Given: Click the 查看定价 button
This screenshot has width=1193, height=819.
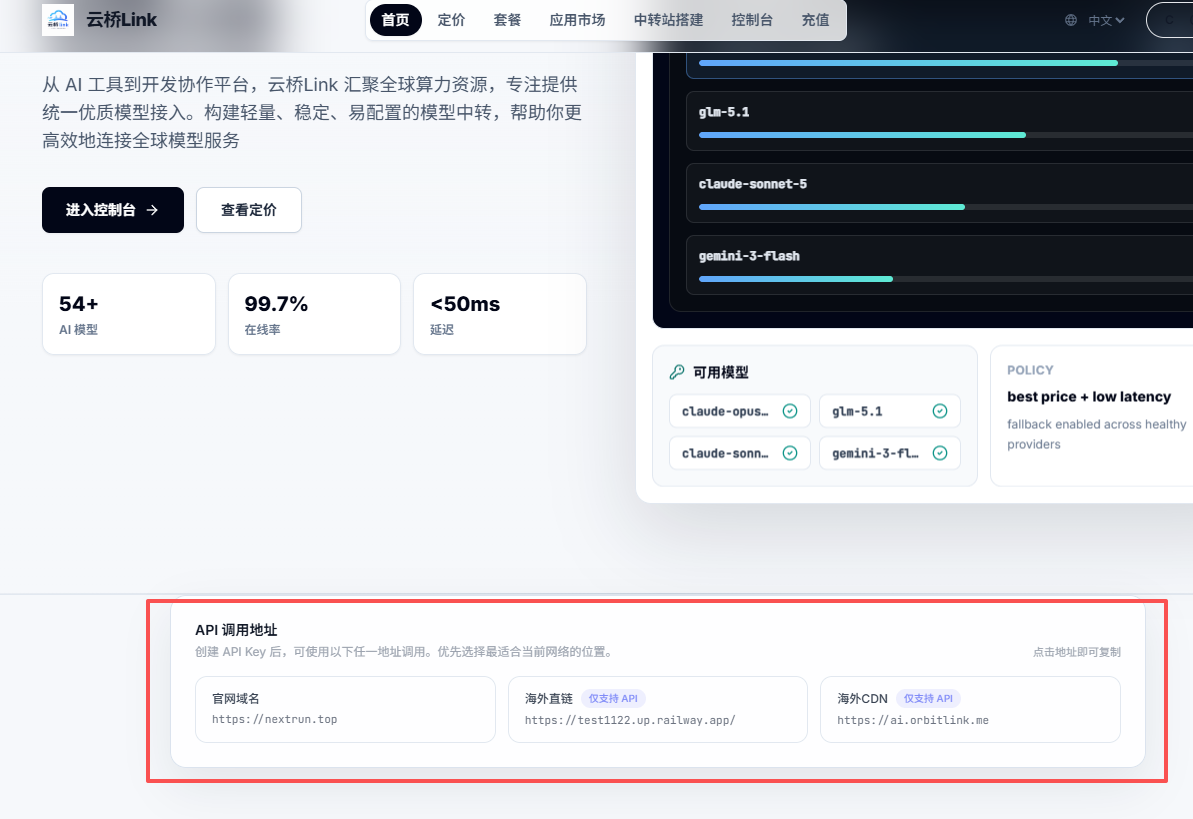Looking at the screenshot, I should pos(249,210).
